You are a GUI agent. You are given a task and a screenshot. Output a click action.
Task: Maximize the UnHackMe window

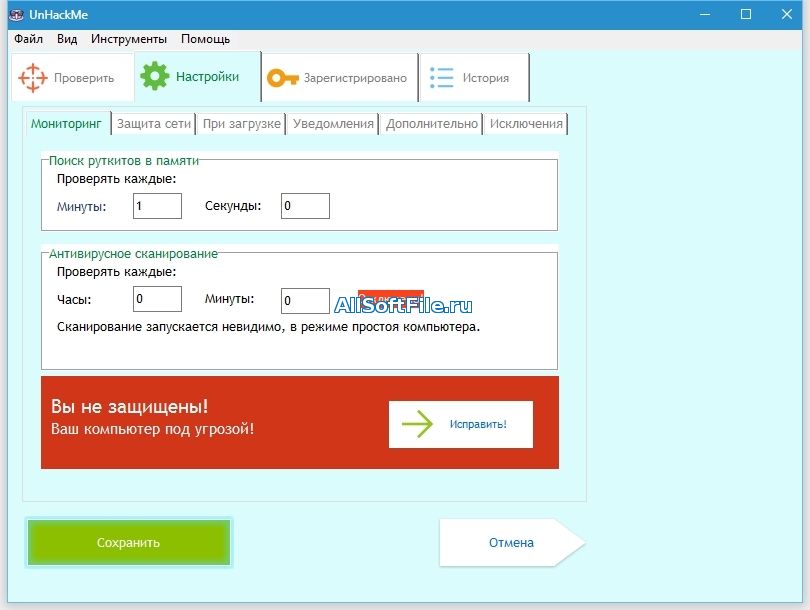745,14
